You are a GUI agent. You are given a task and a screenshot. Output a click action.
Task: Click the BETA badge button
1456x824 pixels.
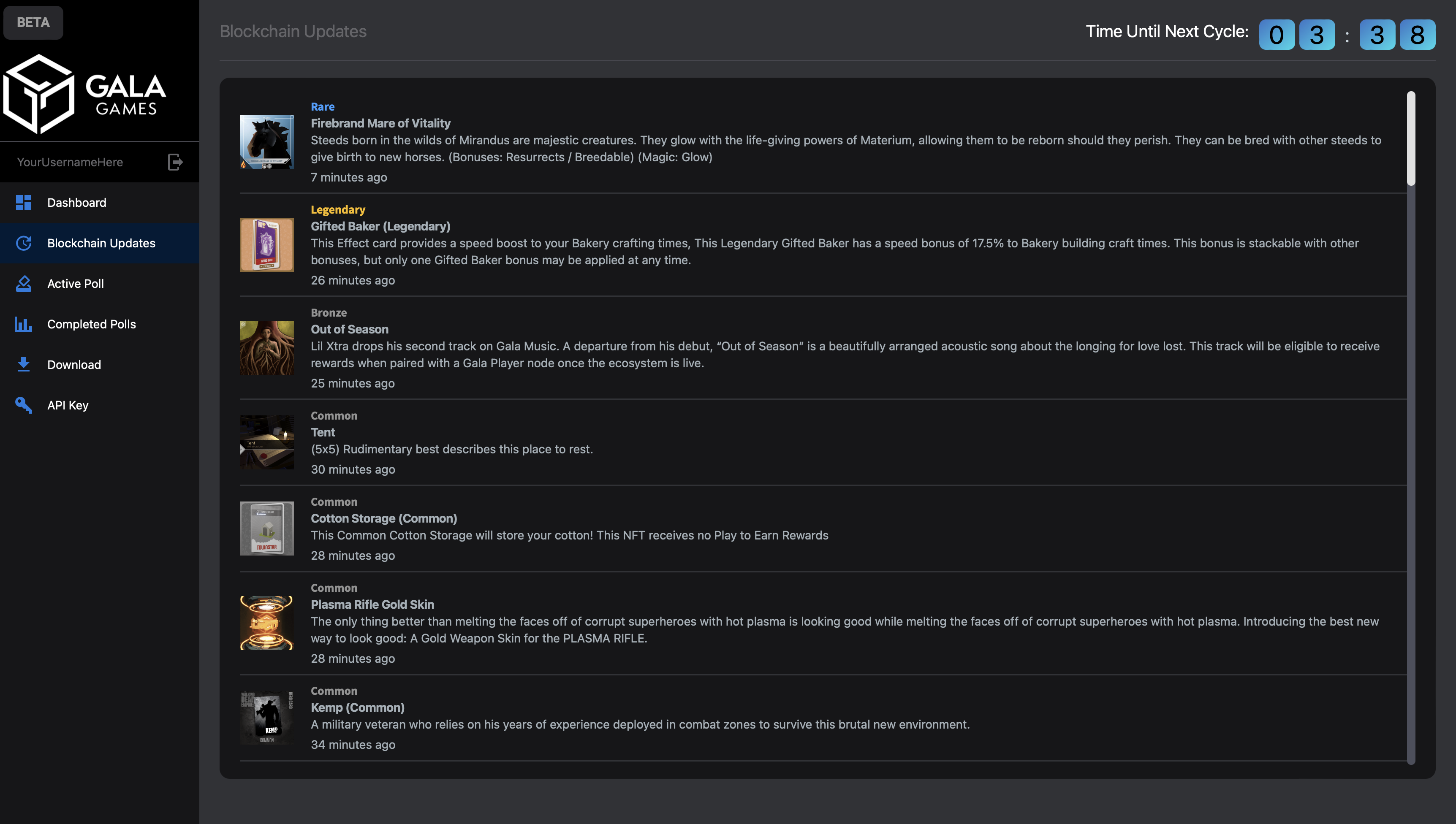click(x=33, y=23)
